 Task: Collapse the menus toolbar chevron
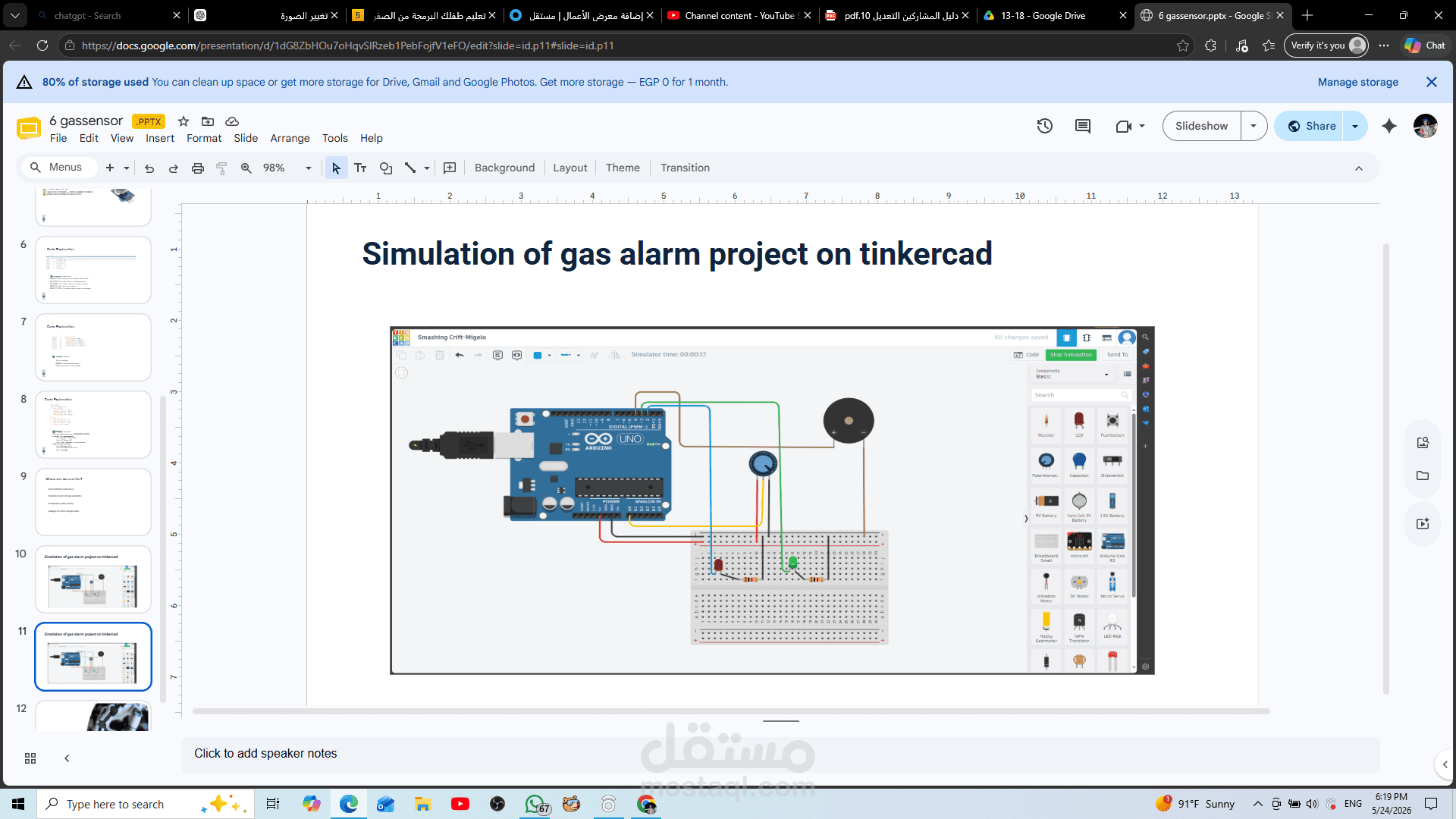(1359, 168)
